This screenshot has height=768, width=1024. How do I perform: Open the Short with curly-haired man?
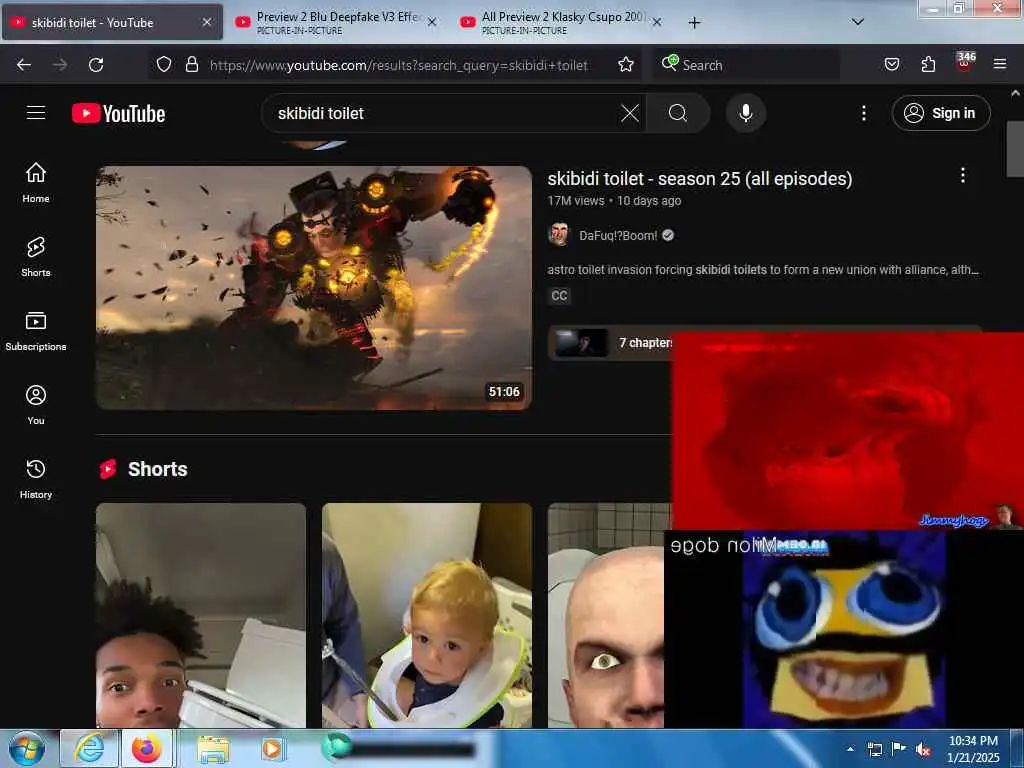click(201, 615)
